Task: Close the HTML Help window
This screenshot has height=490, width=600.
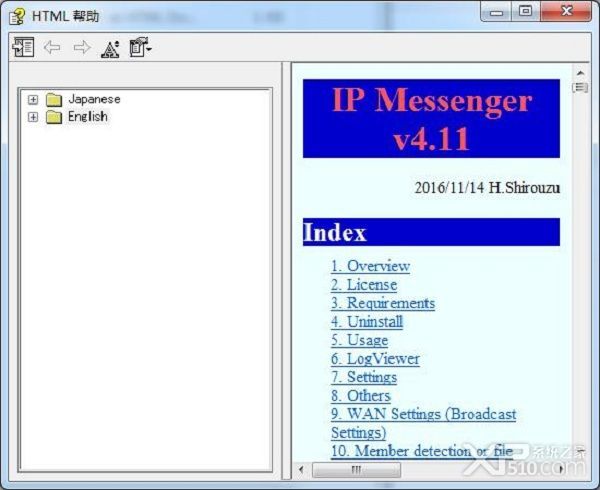Action: pos(566,12)
